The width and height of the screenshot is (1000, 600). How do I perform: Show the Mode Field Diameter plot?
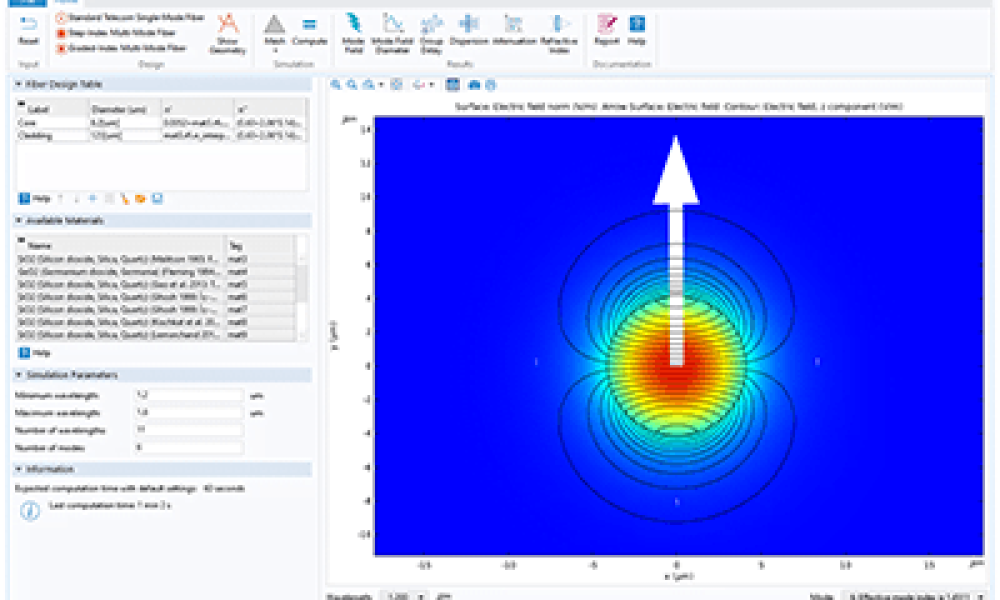[x=392, y=33]
